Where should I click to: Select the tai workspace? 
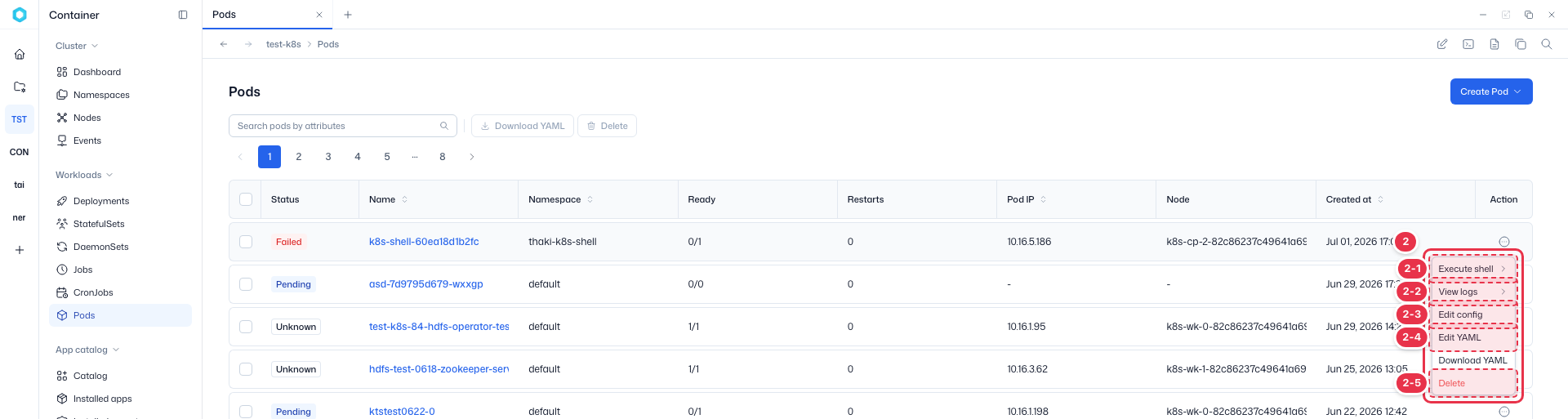tap(20, 185)
